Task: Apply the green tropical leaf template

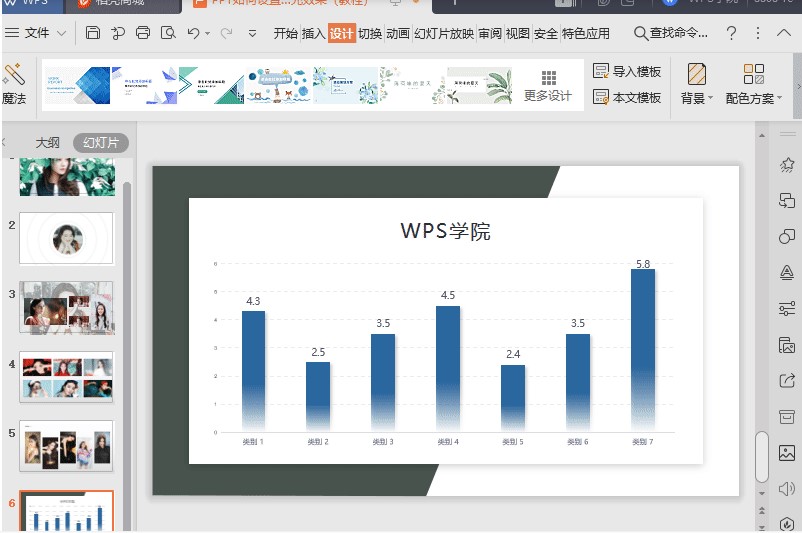Action: pyautogui.click(x=479, y=85)
